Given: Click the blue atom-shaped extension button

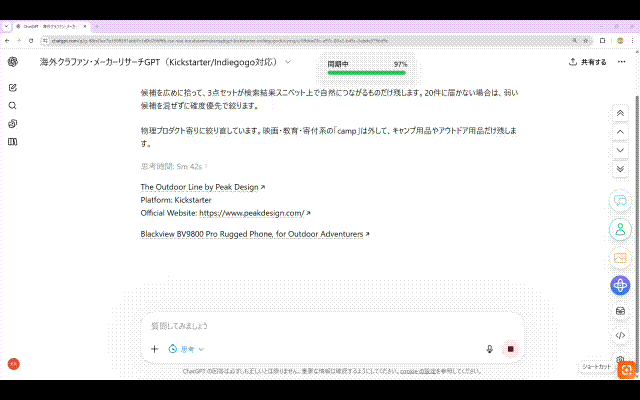Looking at the screenshot, I should click(x=620, y=285).
